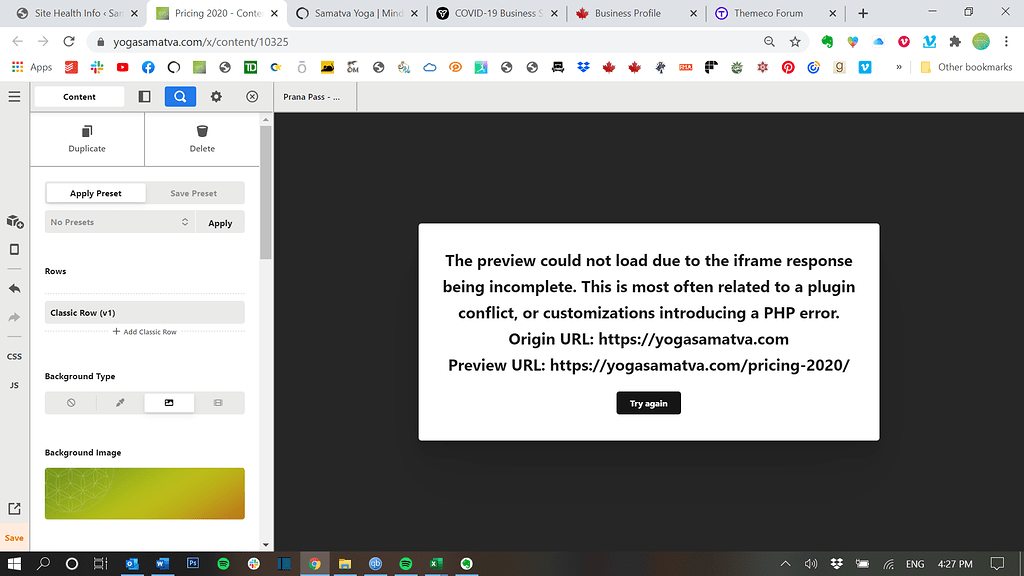Click the Add Classic Row link
Image resolution: width=1024 pixels, height=576 pixels.
pos(145,332)
